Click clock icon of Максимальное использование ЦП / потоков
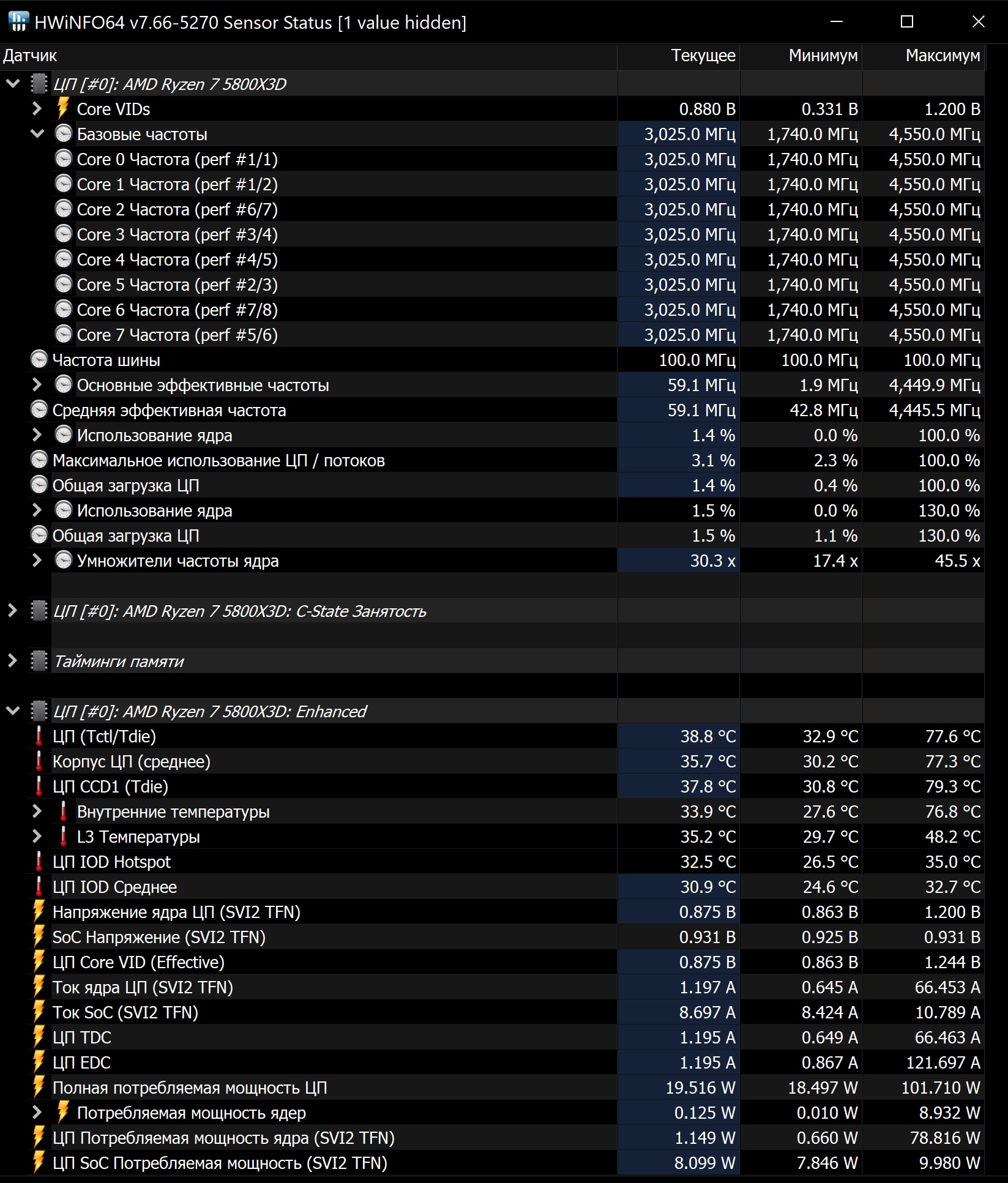Screen dimensions: 1008x1183 pos(39,460)
